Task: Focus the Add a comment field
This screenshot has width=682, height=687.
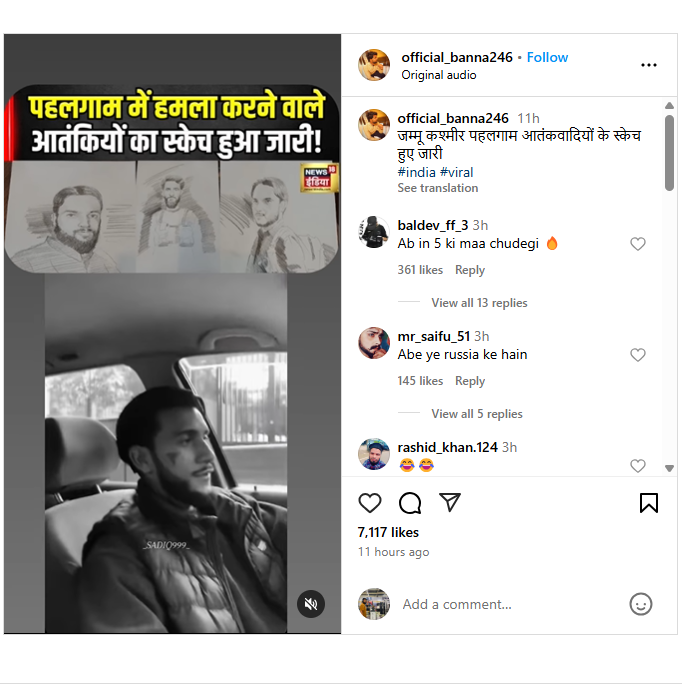Action: click(508, 604)
